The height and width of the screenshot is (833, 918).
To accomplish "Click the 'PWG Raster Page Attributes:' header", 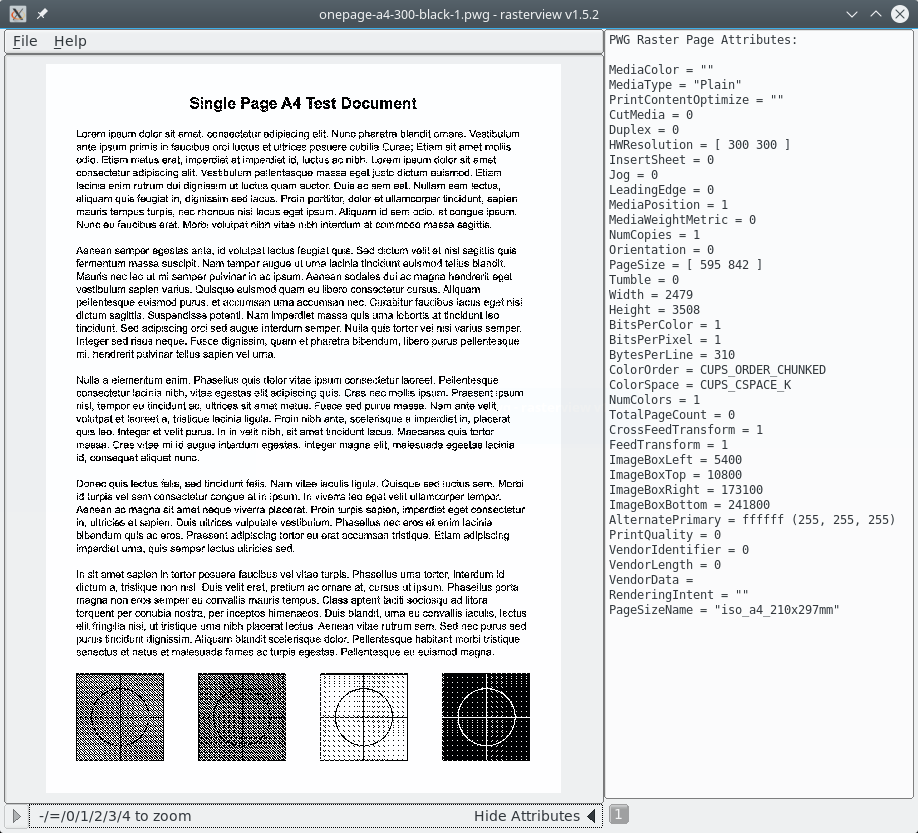I will coord(703,40).
